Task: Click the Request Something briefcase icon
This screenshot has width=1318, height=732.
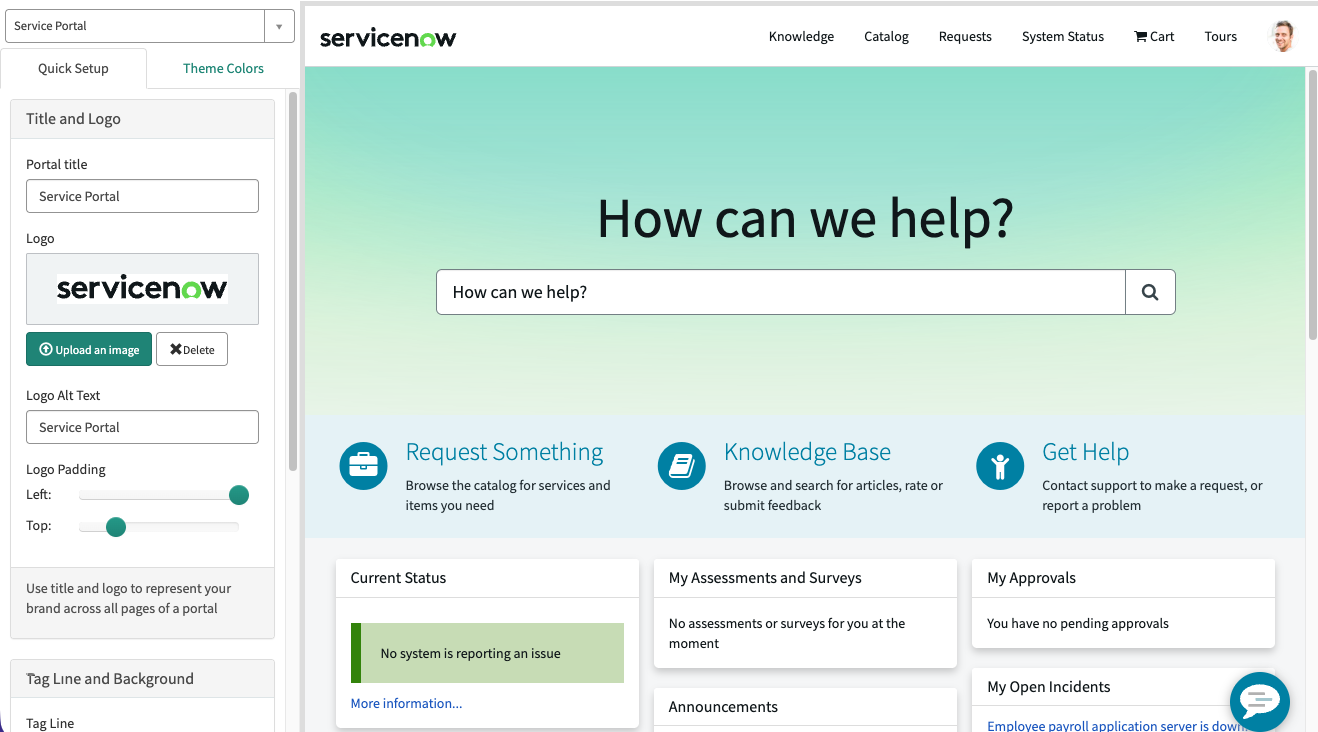Action: coord(363,466)
